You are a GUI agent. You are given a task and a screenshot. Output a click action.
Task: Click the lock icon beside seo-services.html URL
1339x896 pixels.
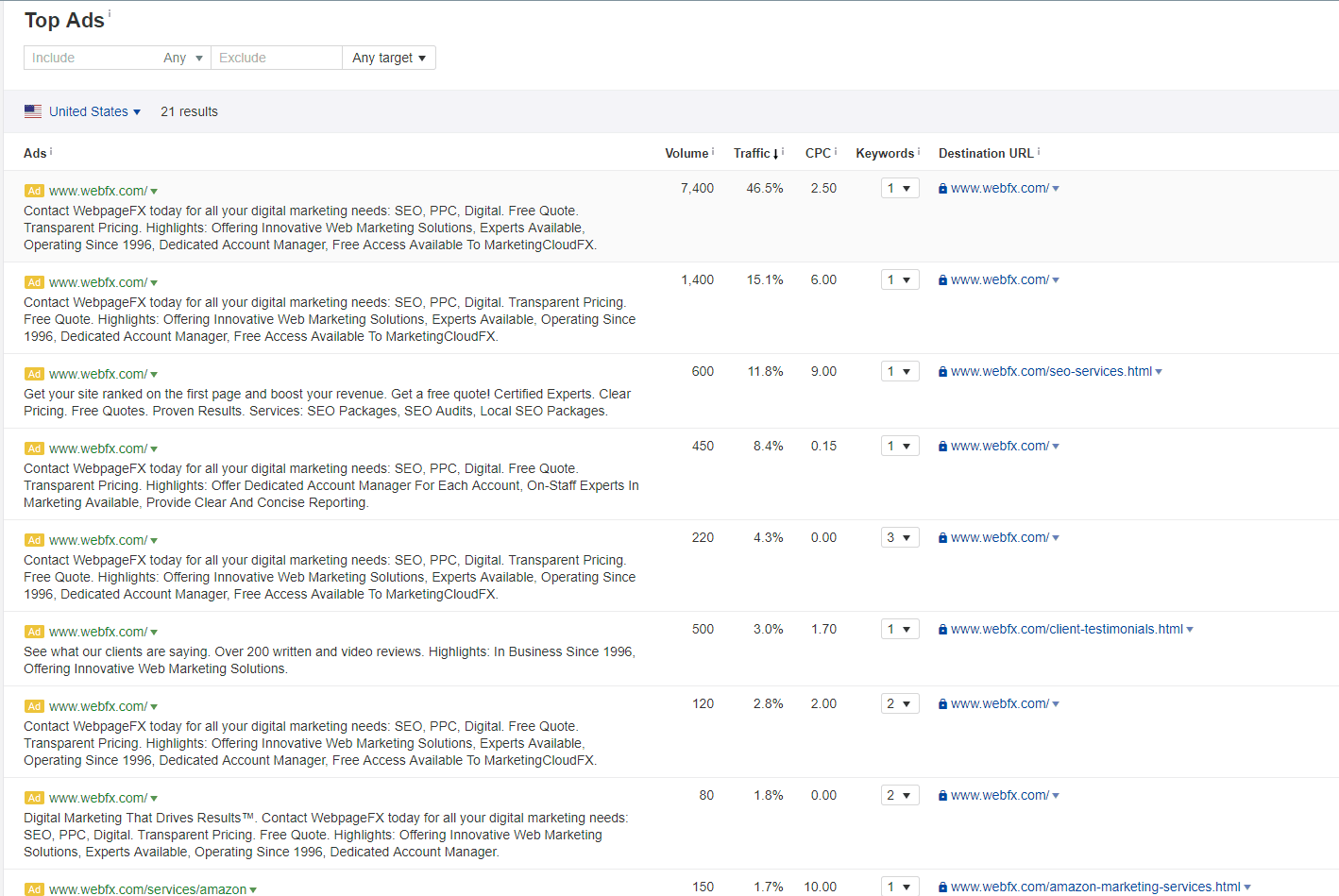click(x=942, y=371)
